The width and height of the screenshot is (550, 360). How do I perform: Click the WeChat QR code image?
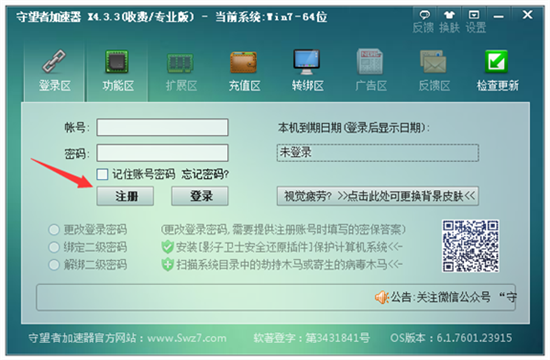click(470, 246)
